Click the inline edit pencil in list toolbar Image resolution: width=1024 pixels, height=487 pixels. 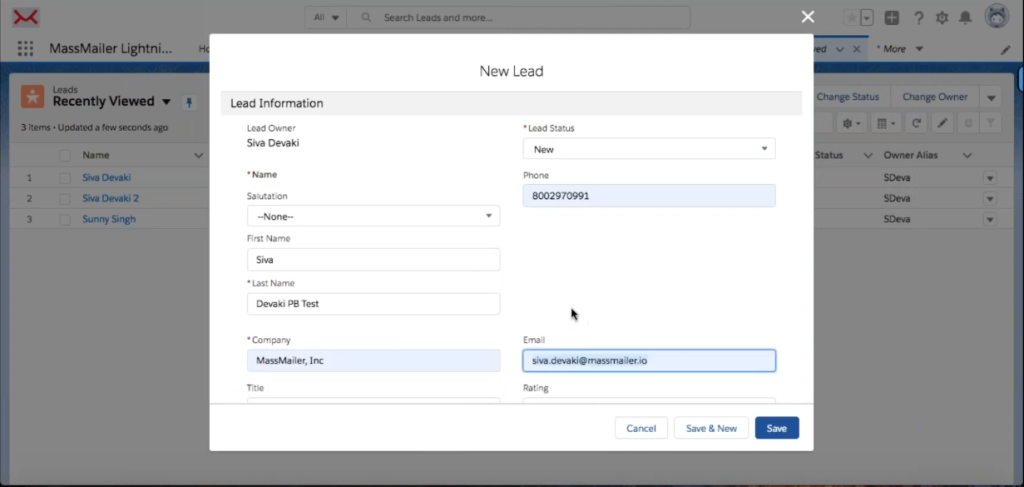tap(942, 123)
